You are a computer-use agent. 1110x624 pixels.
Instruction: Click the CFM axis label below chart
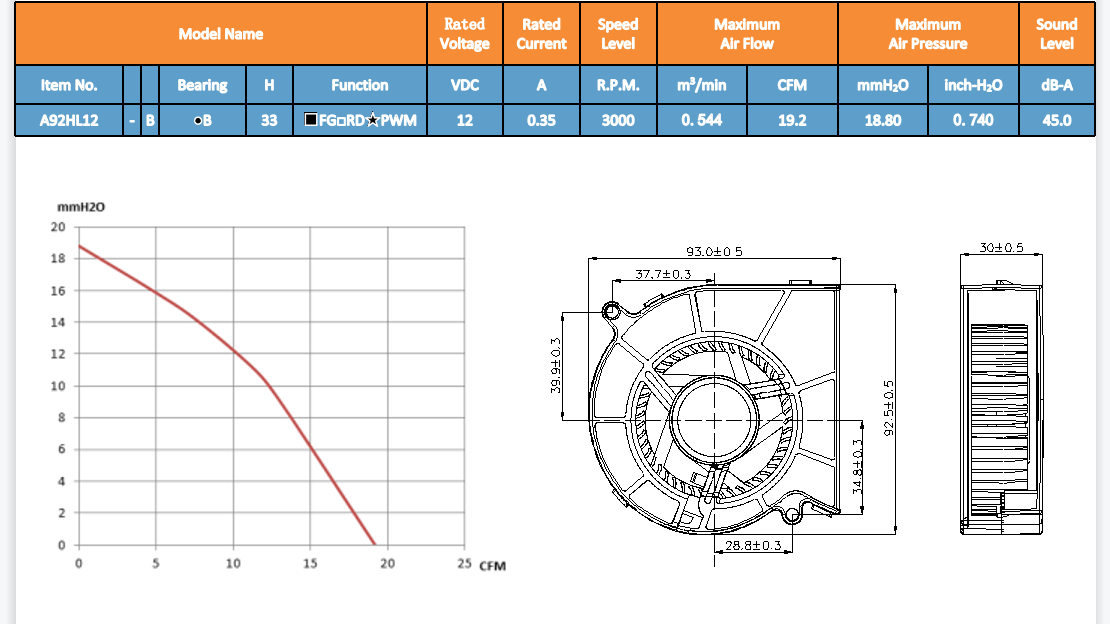click(x=492, y=566)
